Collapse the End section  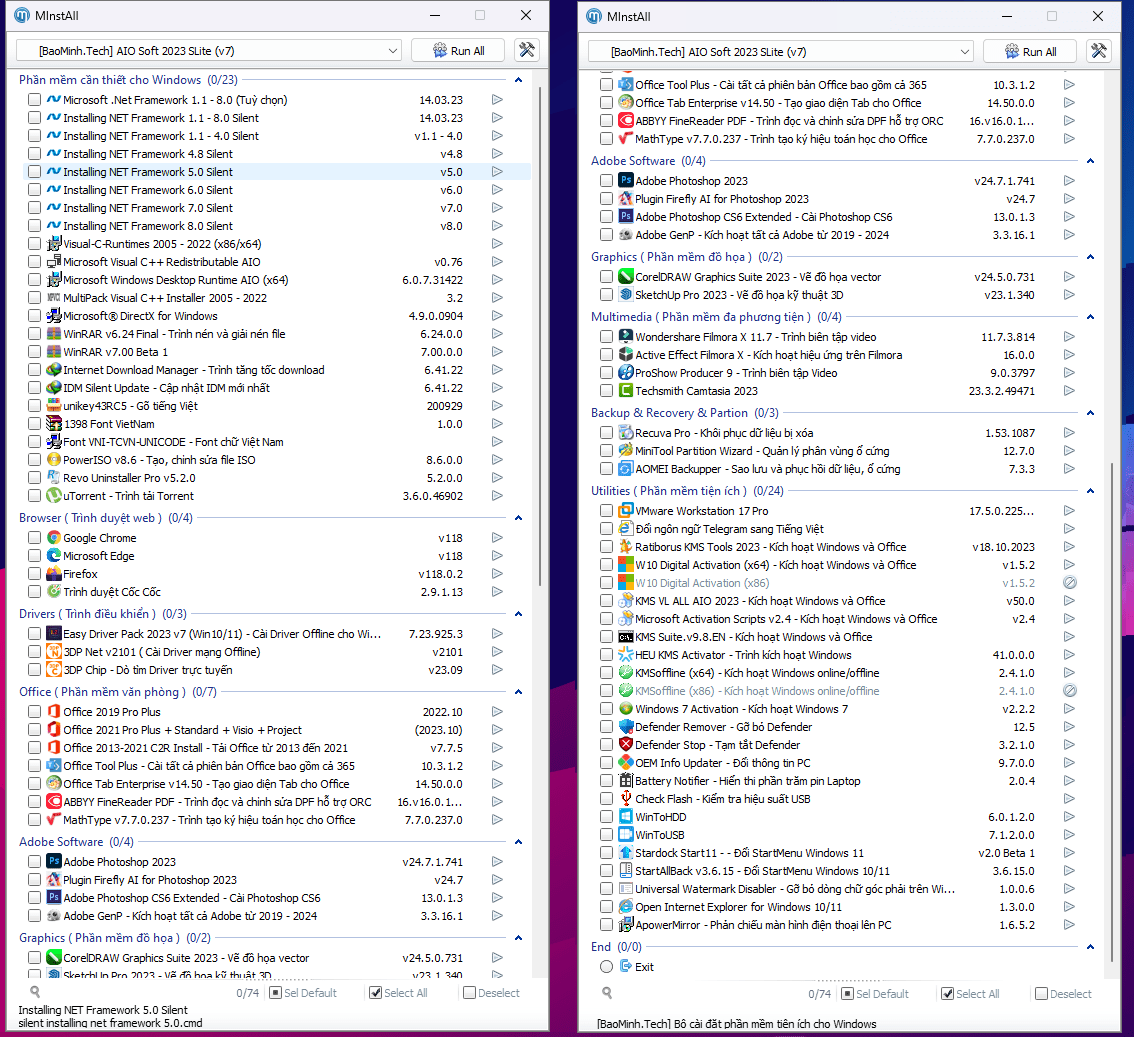(x=1091, y=947)
